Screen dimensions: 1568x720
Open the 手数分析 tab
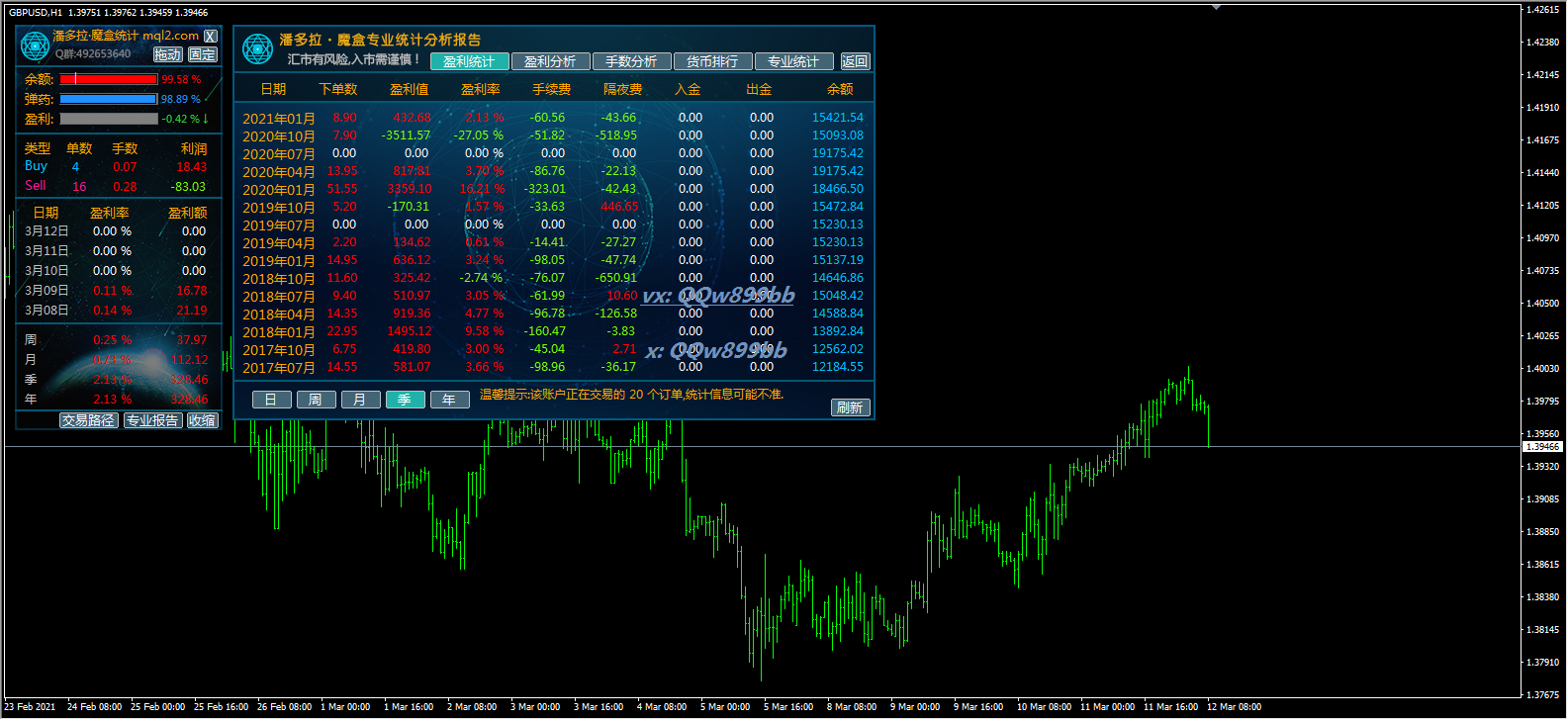point(631,61)
